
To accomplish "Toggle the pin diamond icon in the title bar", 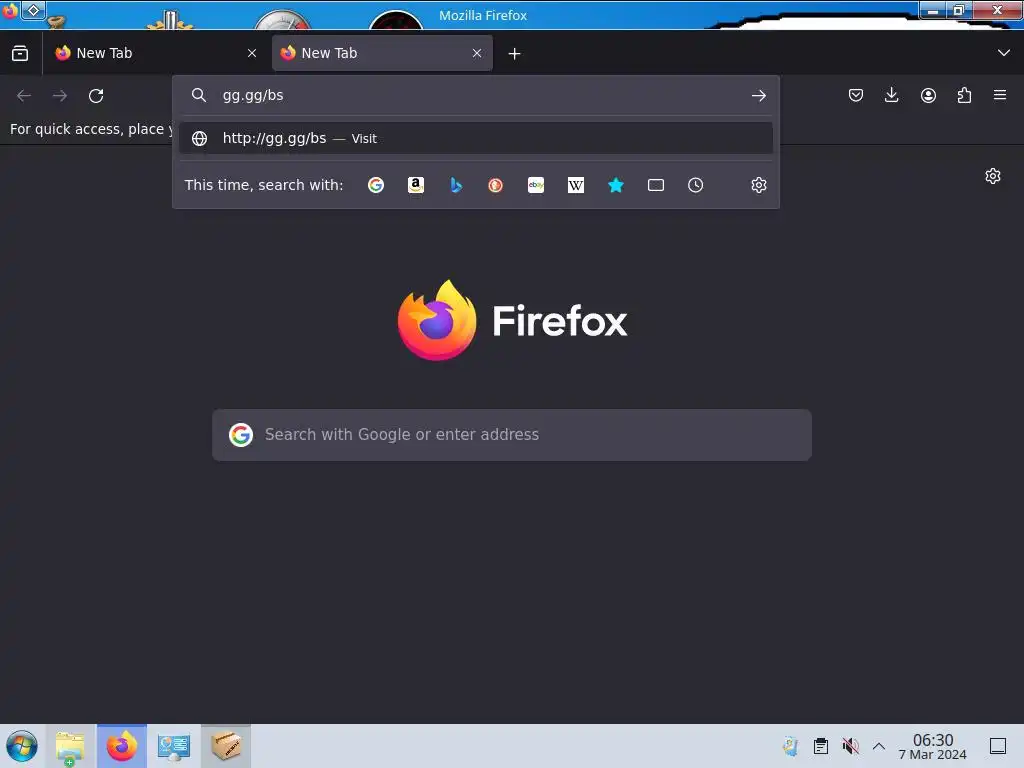I will pyautogui.click(x=33, y=10).
